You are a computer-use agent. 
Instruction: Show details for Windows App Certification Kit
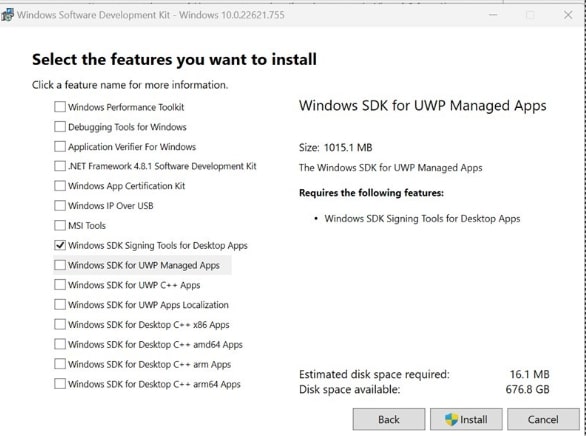click(x=126, y=186)
